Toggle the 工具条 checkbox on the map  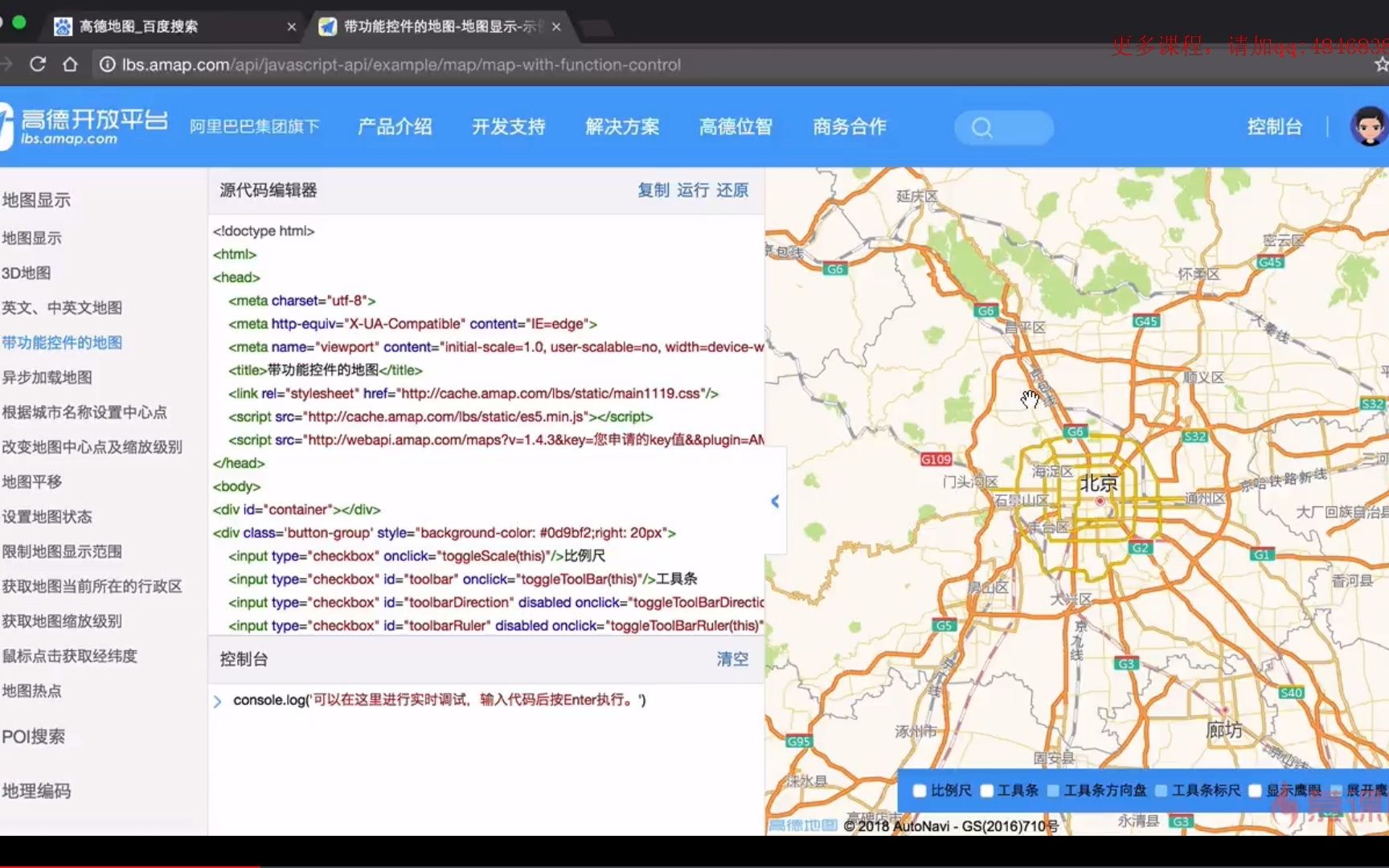[987, 791]
